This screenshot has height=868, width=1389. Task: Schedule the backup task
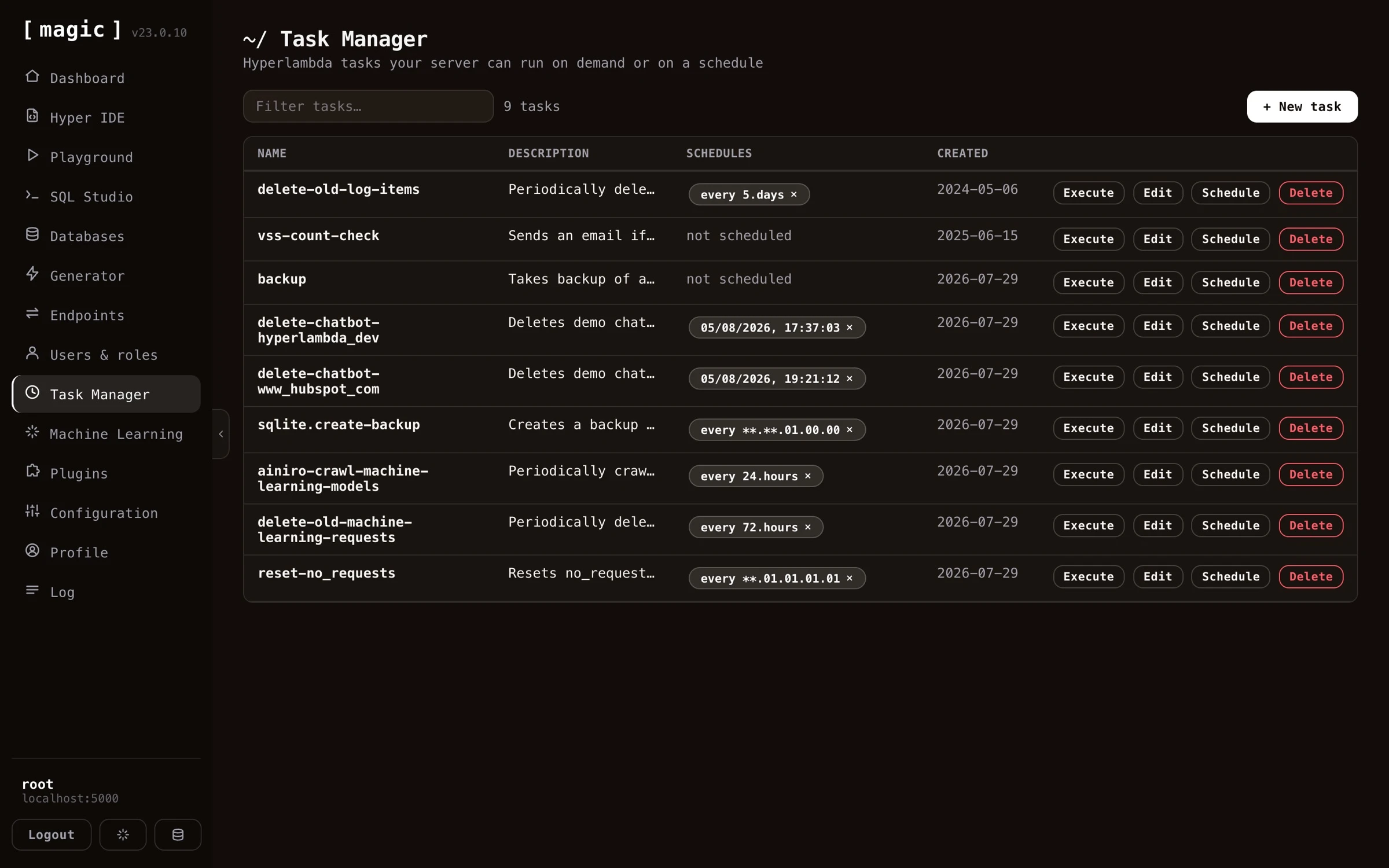click(x=1230, y=282)
